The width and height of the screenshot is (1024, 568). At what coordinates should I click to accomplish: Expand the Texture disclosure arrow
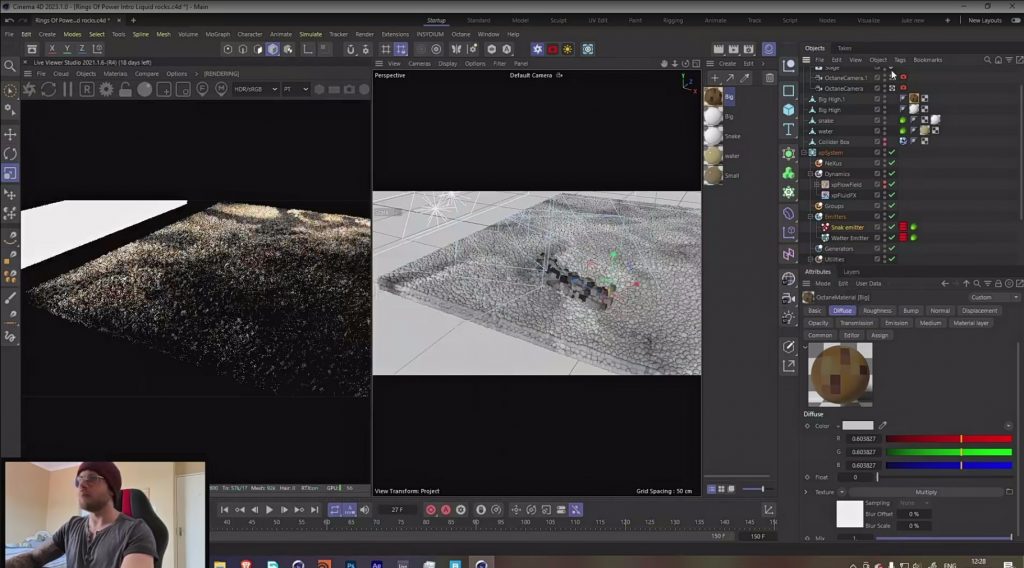click(x=805, y=492)
